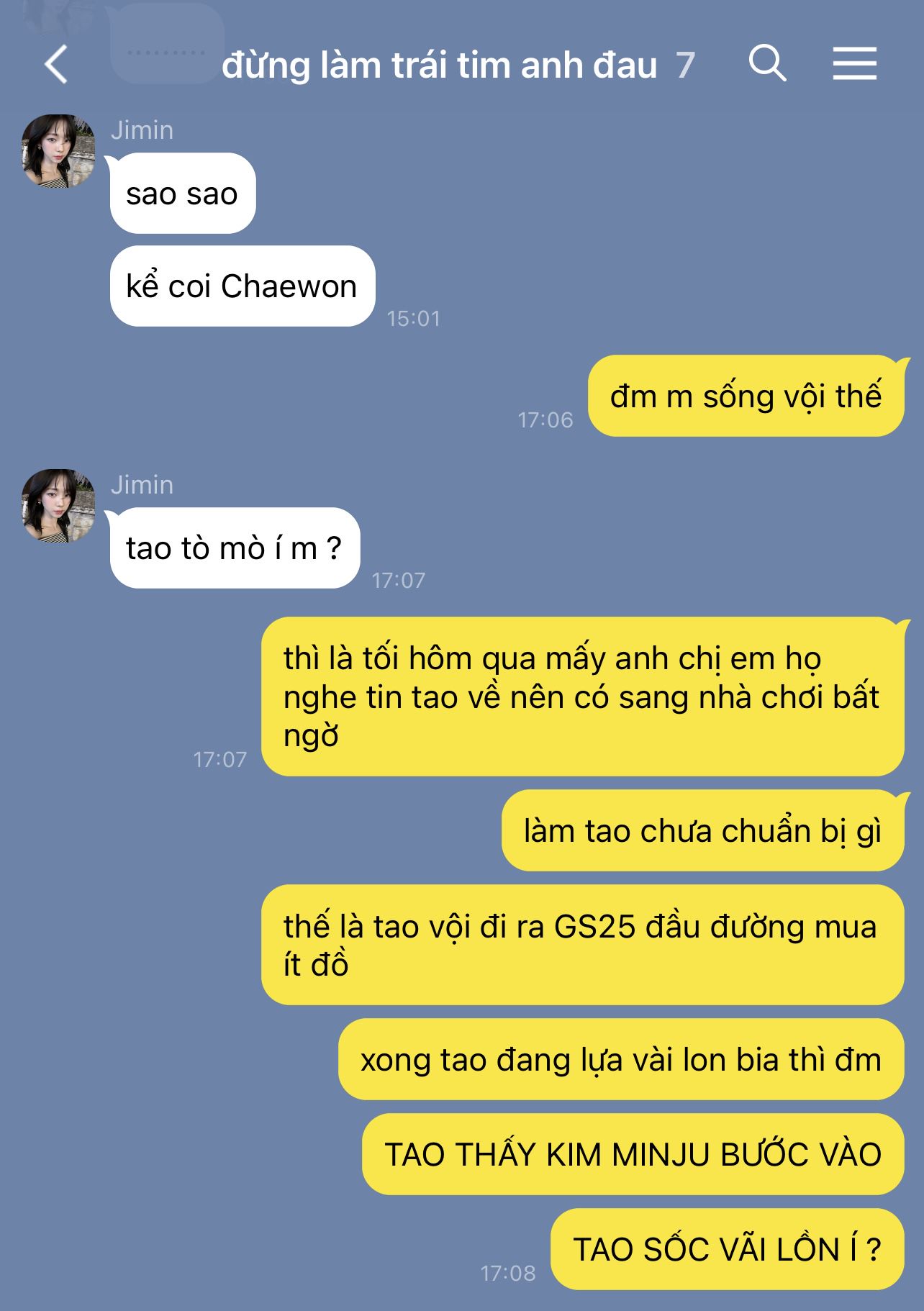Screen dimensions: 924x1311
Task: Select the 'sao sao' message bubble
Action: point(182,193)
